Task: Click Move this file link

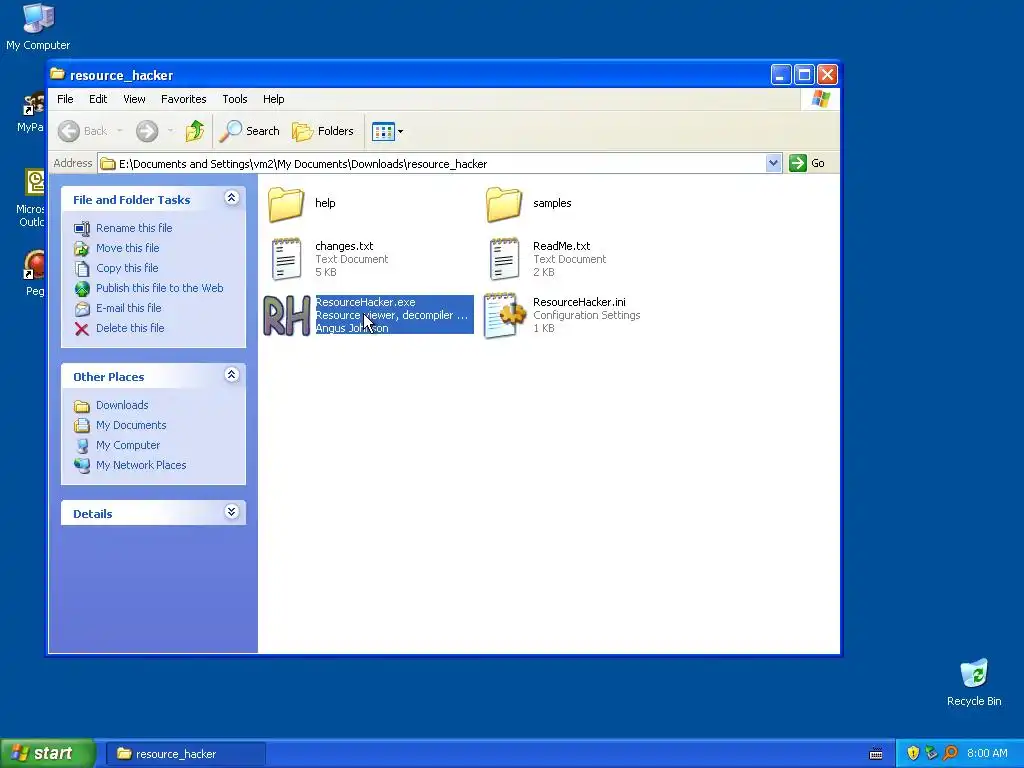Action: [127, 248]
